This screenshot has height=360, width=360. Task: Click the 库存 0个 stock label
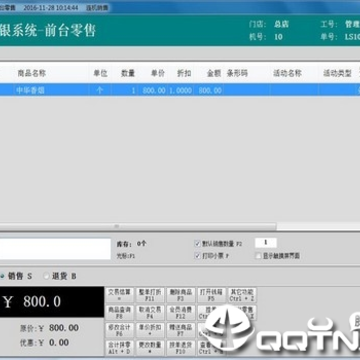(131, 244)
